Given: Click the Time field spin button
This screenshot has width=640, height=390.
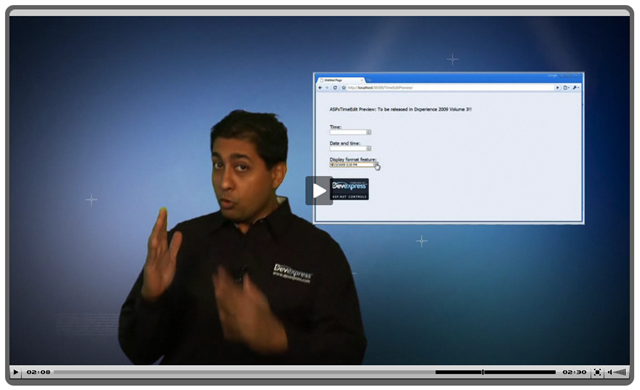Looking at the screenshot, I should coord(369,132).
